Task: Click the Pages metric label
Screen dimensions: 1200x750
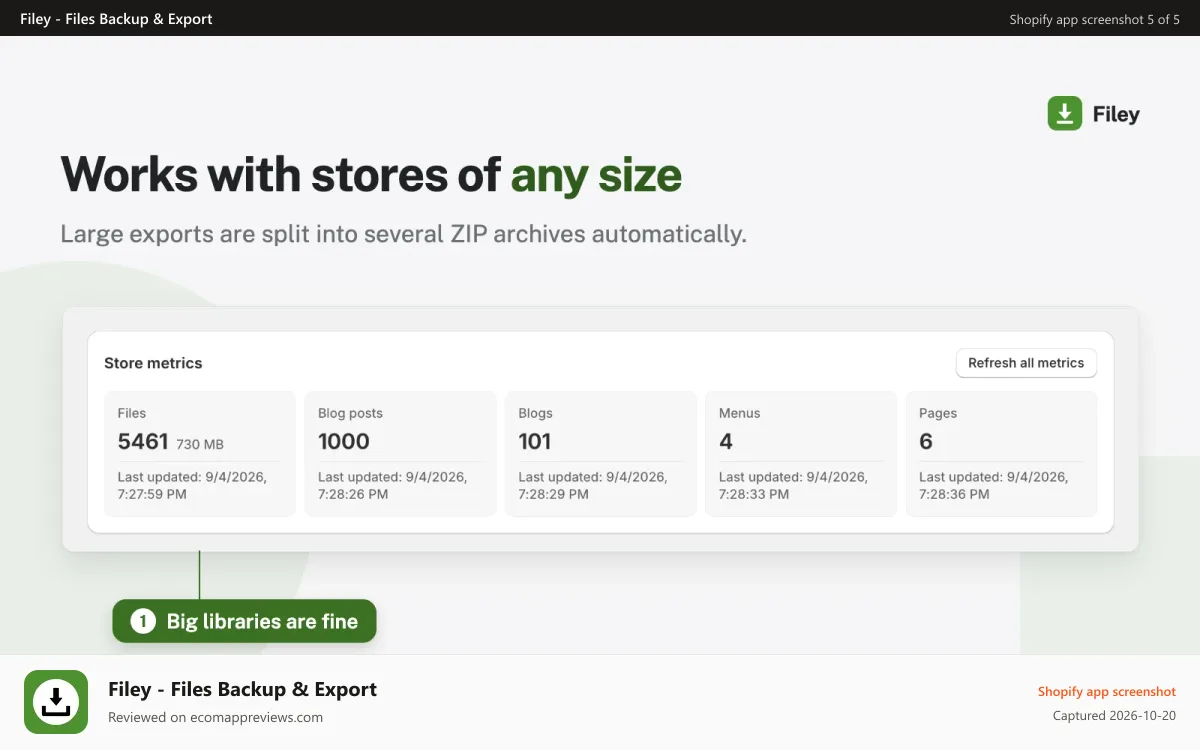Action: click(x=938, y=413)
